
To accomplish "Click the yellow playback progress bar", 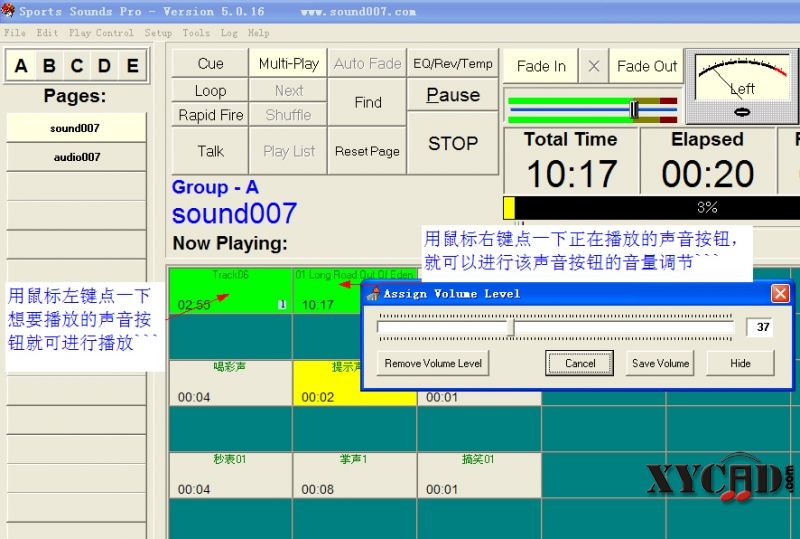I will pyautogui.click(x=509, y=208).
